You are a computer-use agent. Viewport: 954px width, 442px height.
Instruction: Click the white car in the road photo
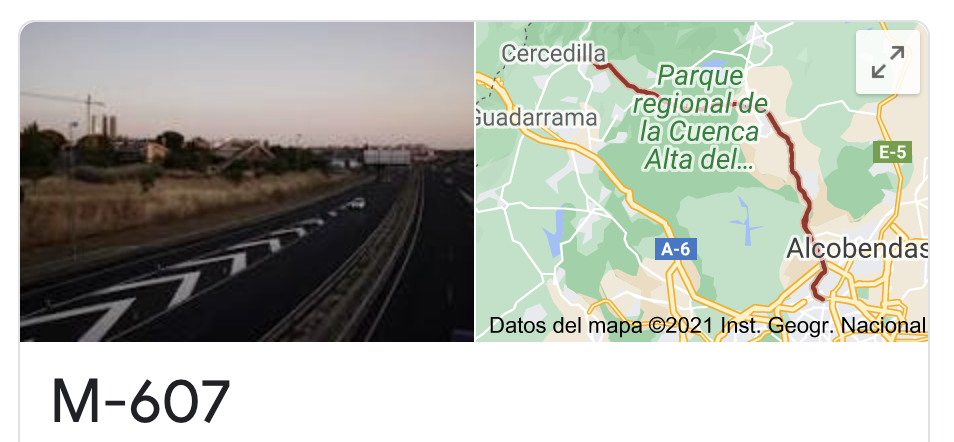pos(357,203)
